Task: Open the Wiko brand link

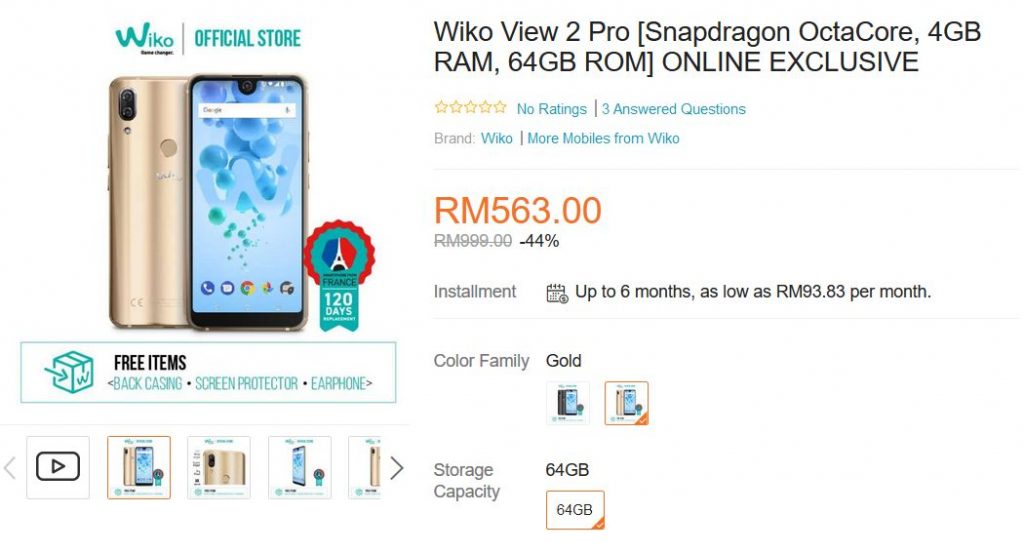Action: click(496, 138)
